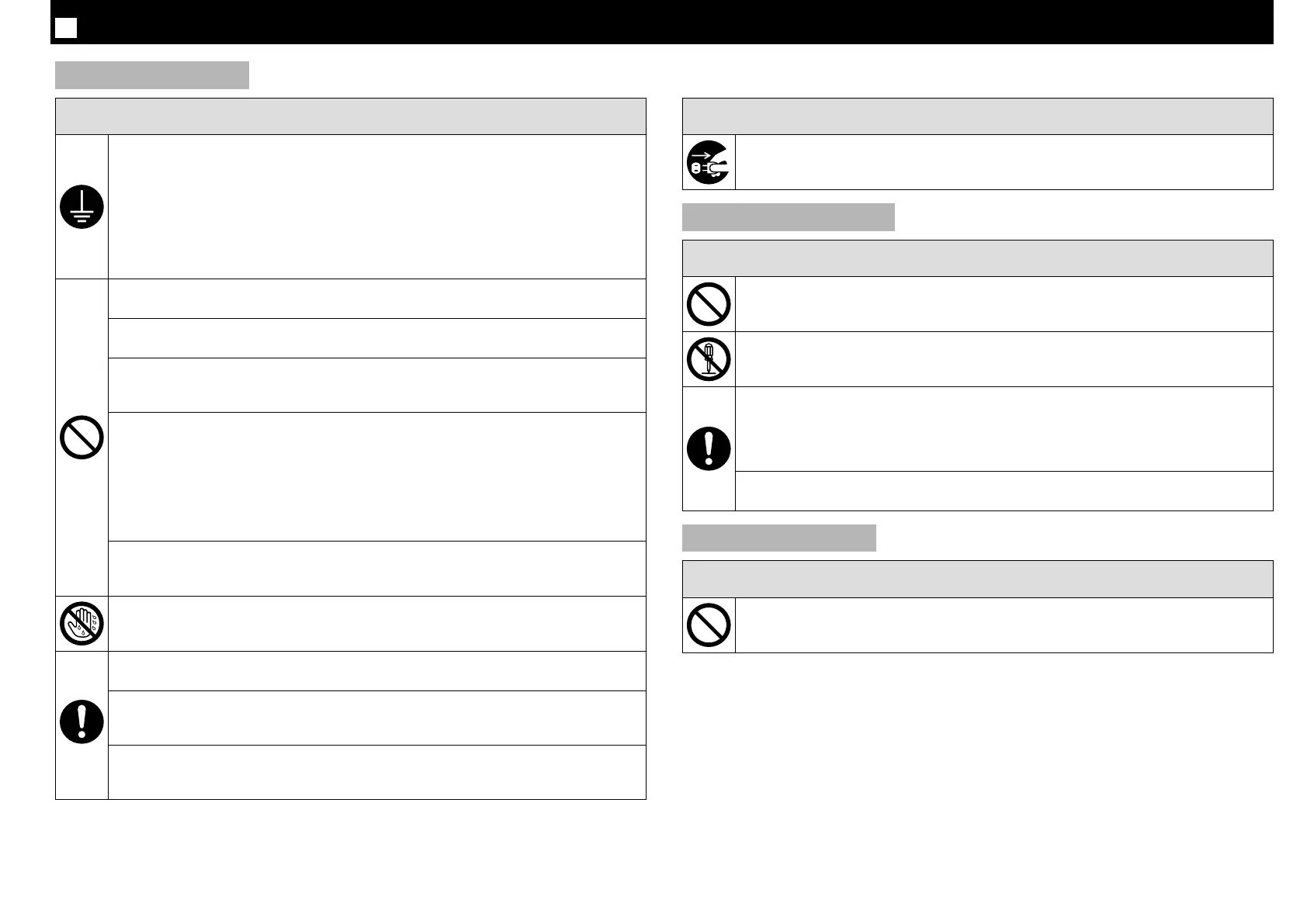This screenshot has height=924, width=1307.
Task: Click the large prohibition icon in left table
Action: point(81,437)
